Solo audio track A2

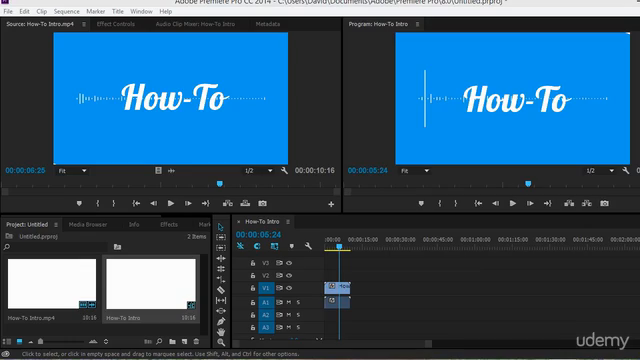[x=298, y=315]
